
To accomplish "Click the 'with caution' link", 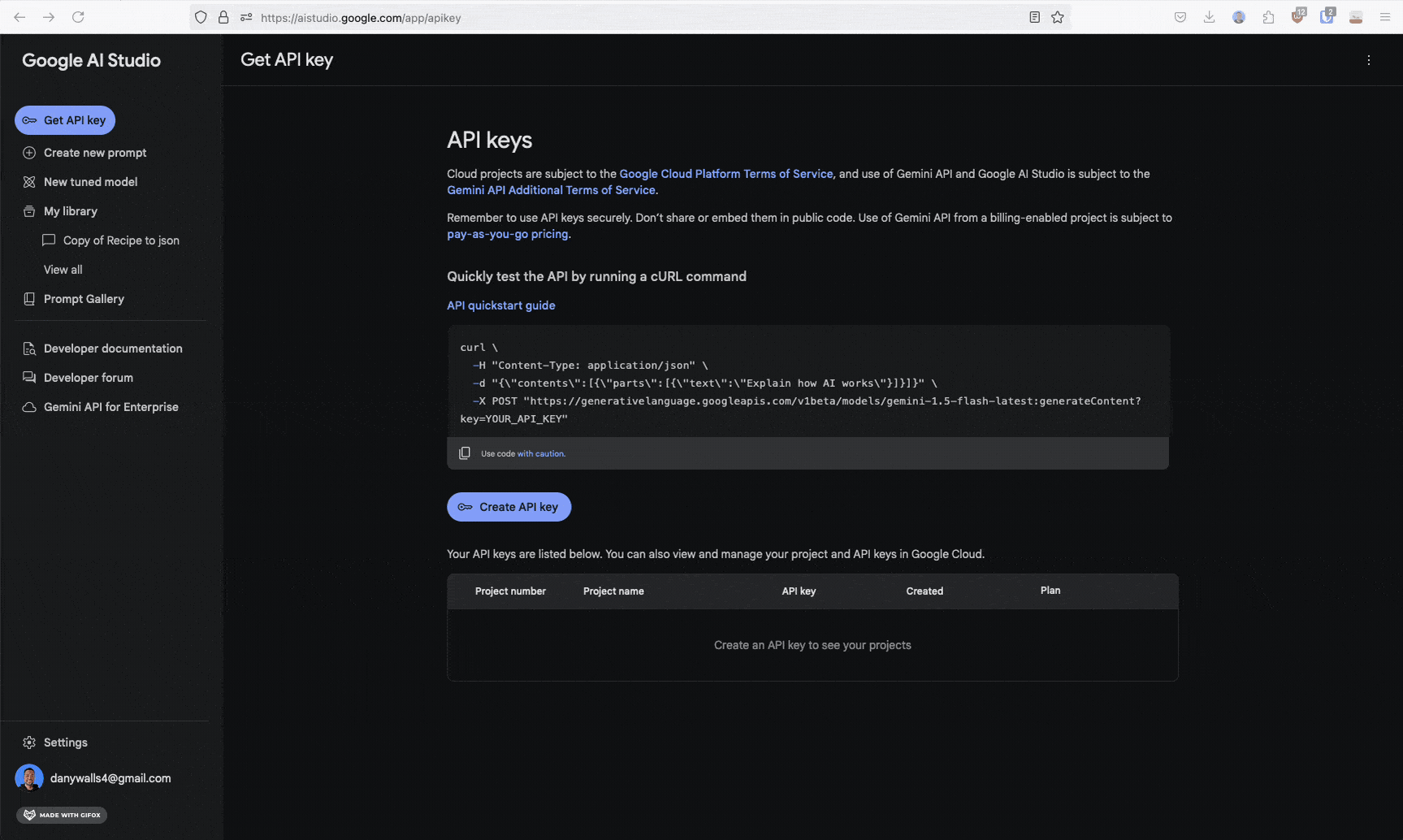I will (x=541, y=454).
